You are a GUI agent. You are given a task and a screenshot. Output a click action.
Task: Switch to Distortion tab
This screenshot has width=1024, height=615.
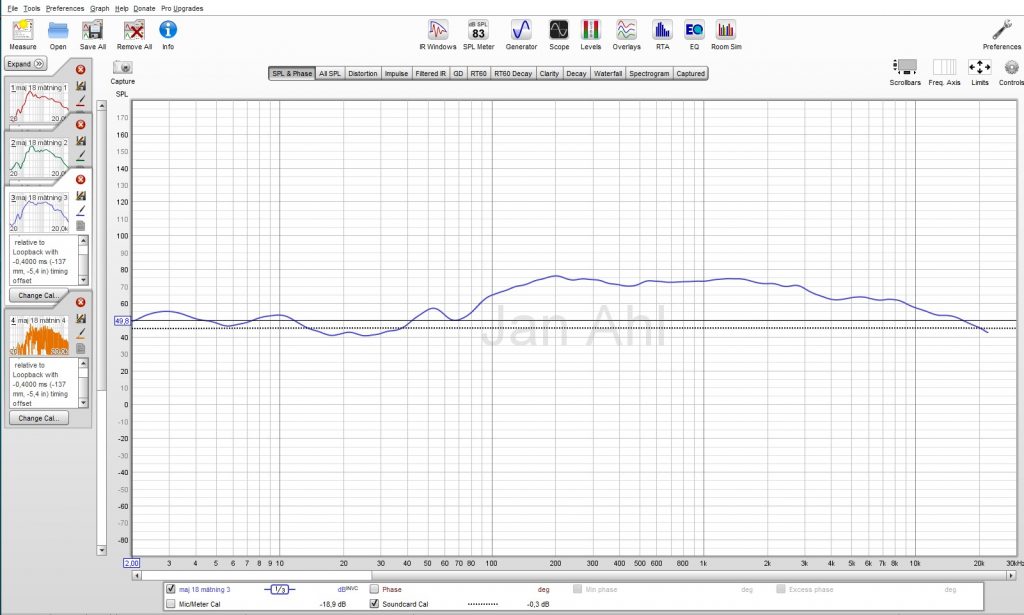coord(362,74)
